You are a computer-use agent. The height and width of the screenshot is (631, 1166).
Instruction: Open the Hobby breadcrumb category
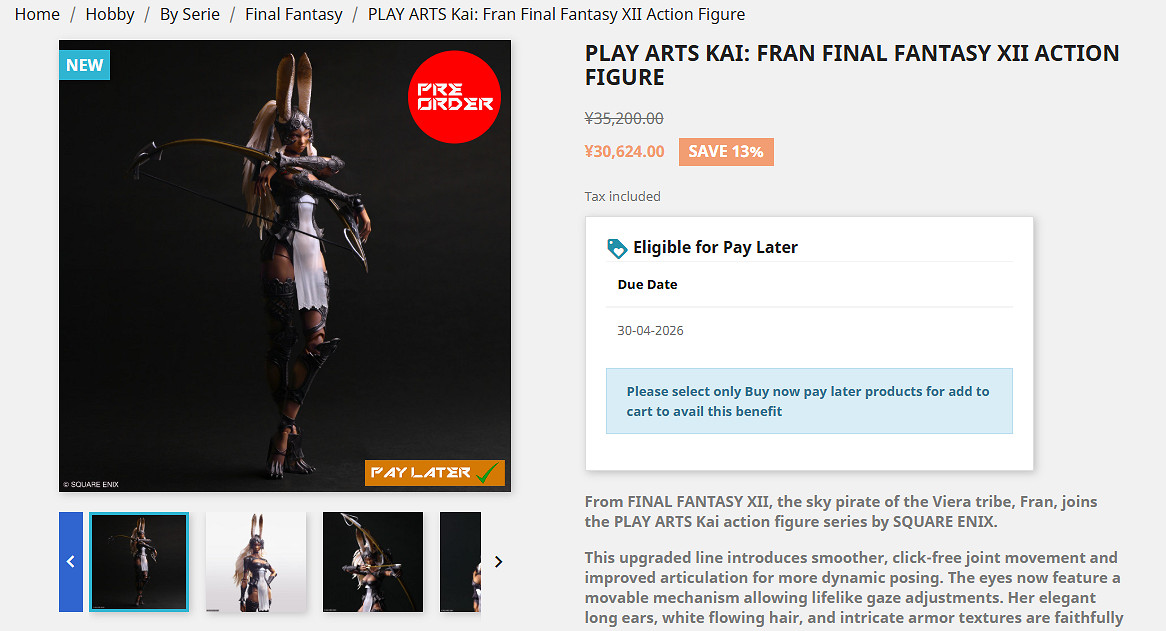coord(110,14)
